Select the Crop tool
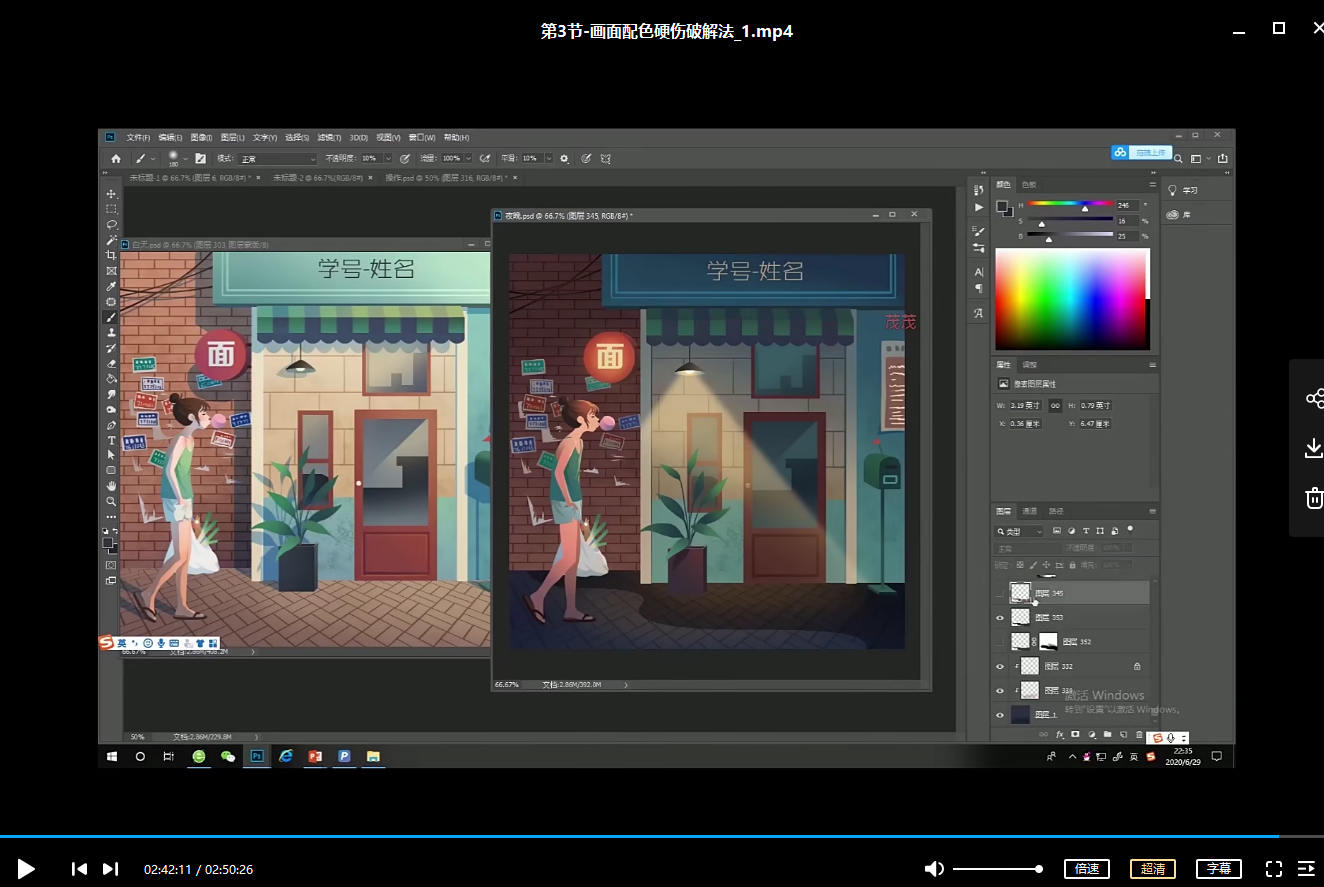This screenshot has width=1324, height=887. [111, 255]
